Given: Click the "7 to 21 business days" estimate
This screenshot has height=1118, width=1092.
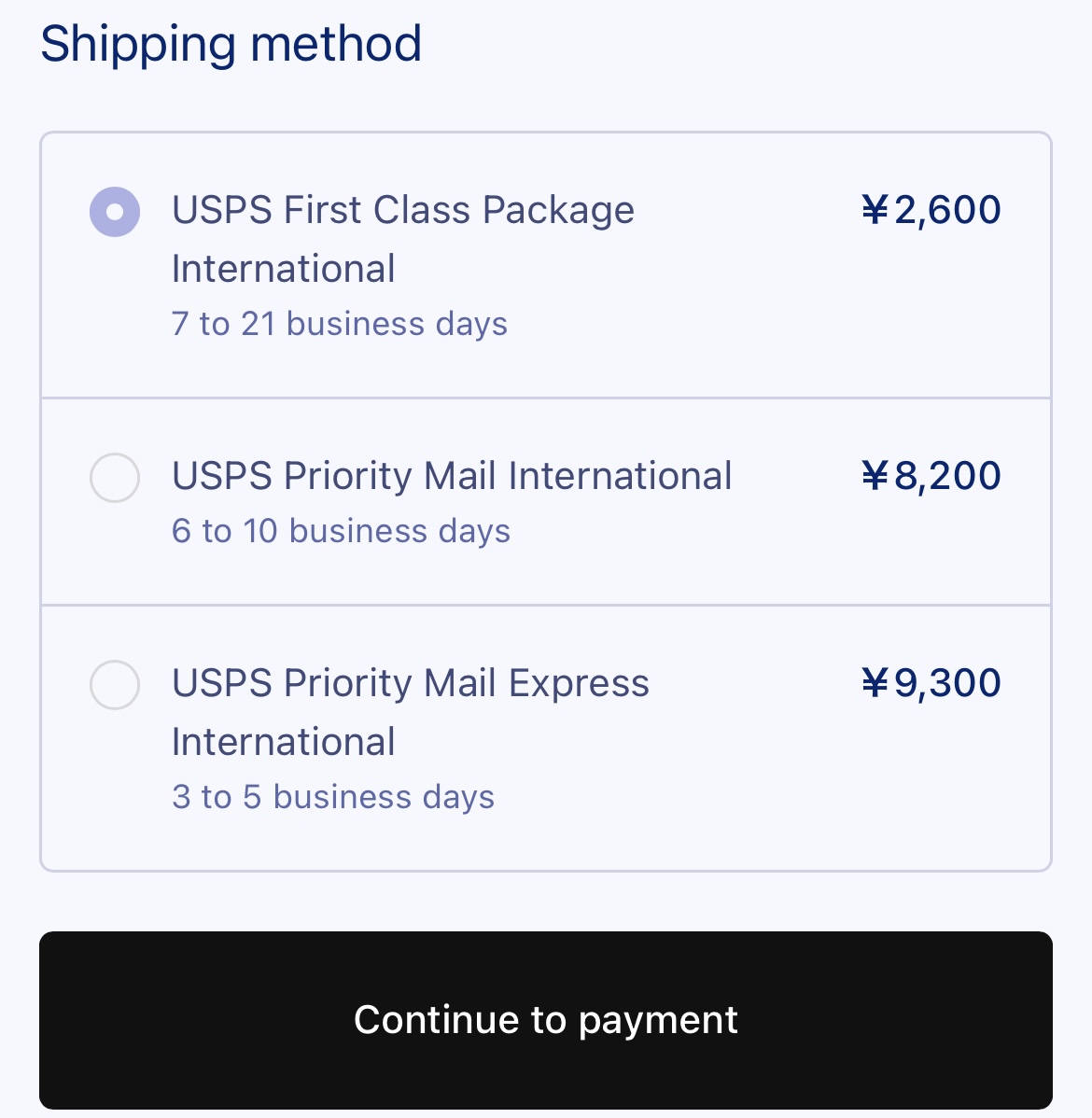Looking at the screenshot, I should pyautogui.click(x=340, y=324).
